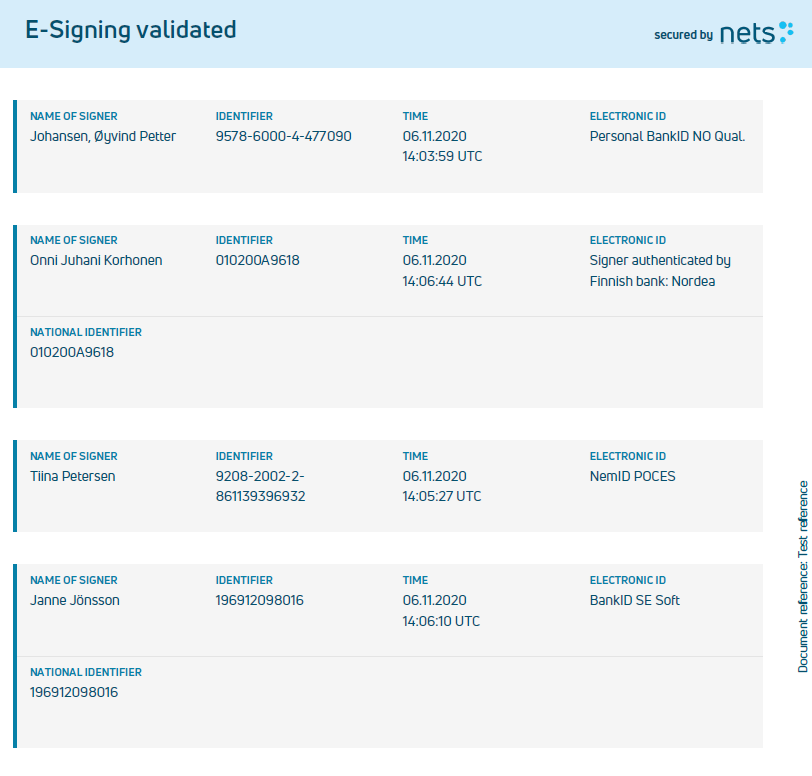Click time 14:06:44 UTC

click(442, 281)
